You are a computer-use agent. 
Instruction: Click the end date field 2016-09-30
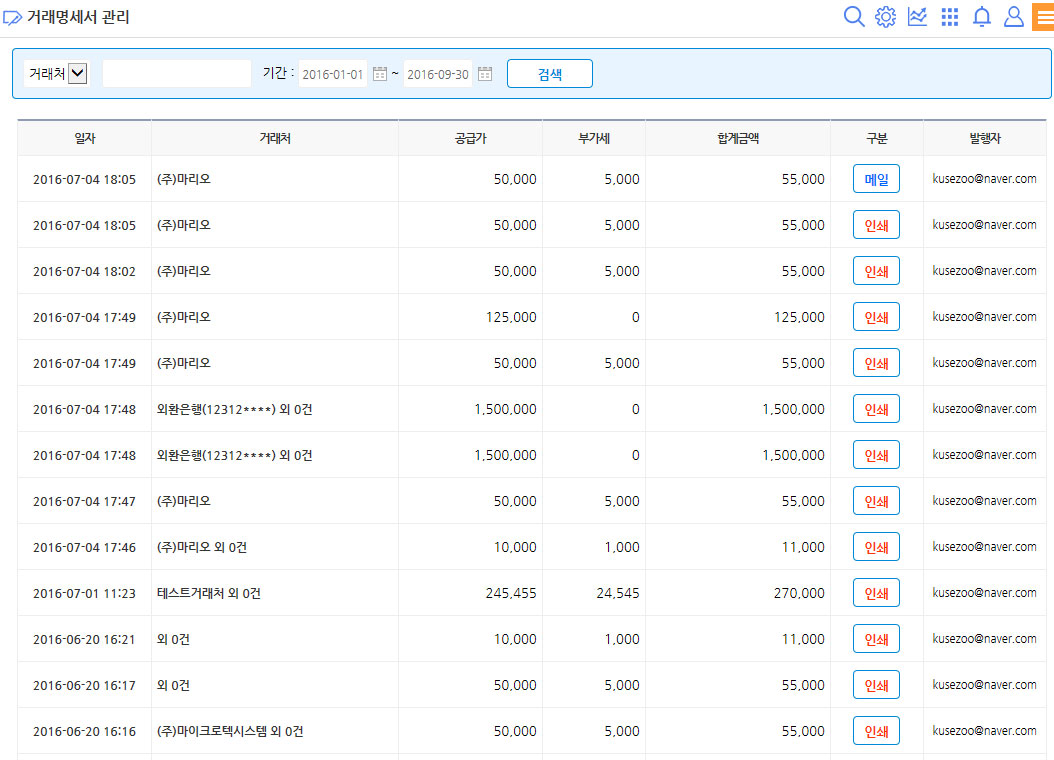(438, 74)
